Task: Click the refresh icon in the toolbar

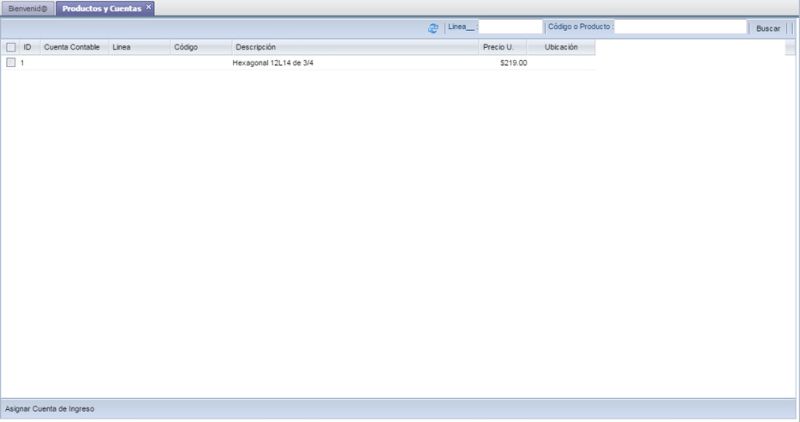Action: tap(433, 28)
